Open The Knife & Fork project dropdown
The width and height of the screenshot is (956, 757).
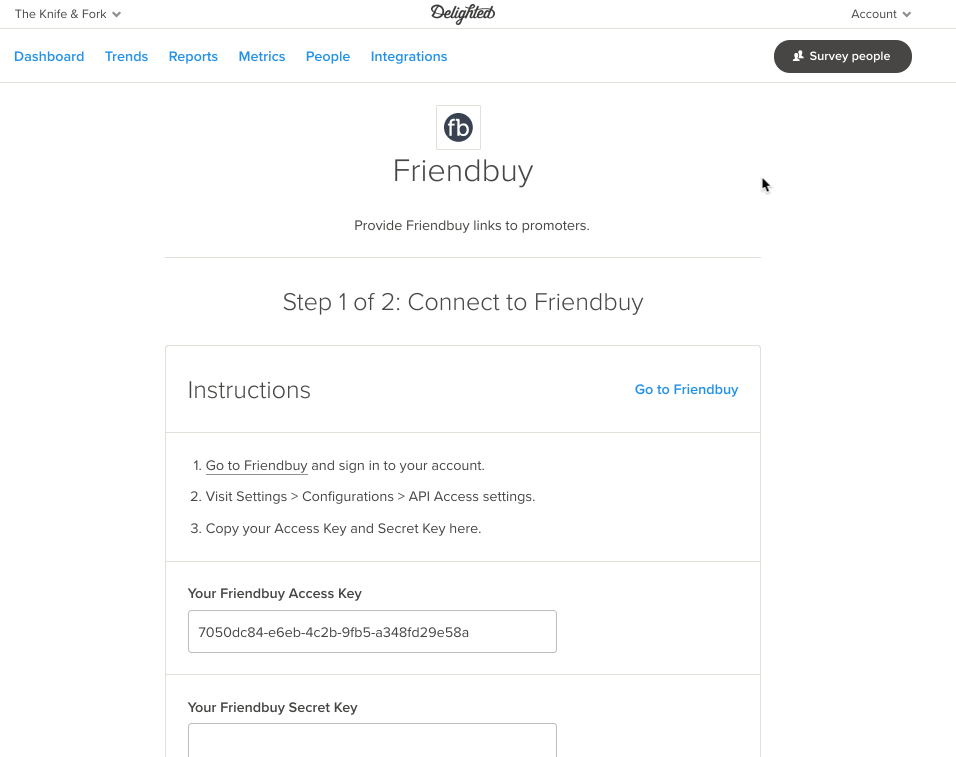click(x=68, y=14)
